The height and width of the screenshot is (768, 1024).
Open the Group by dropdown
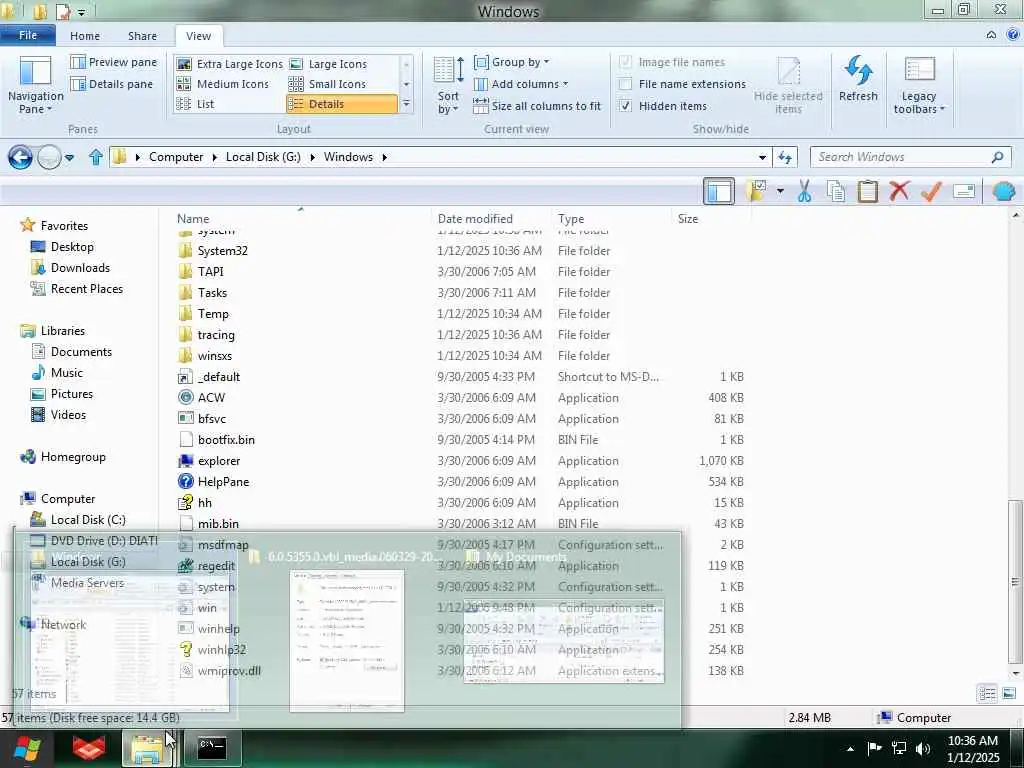(511, 62)
